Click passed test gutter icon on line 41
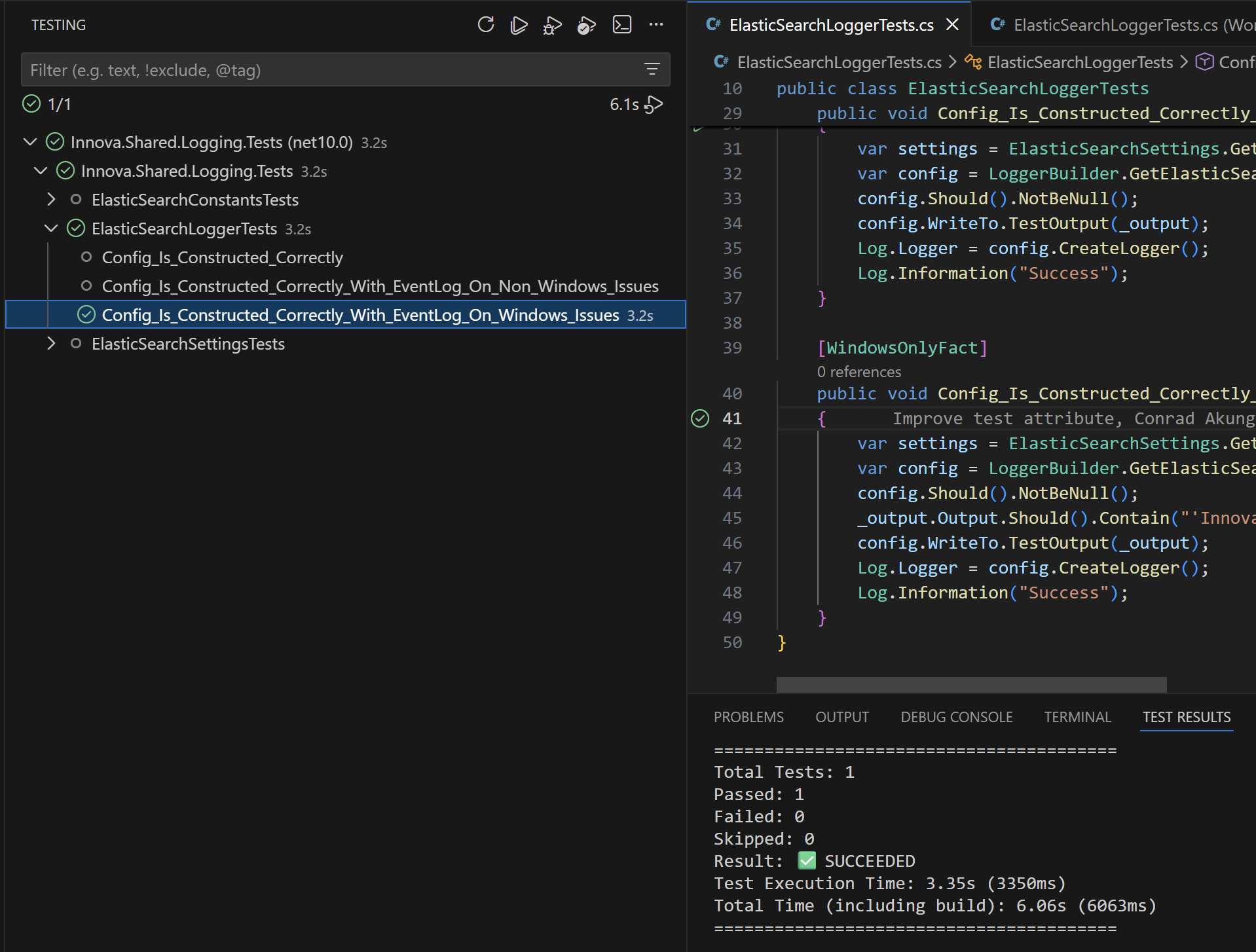 click(700, 418)
